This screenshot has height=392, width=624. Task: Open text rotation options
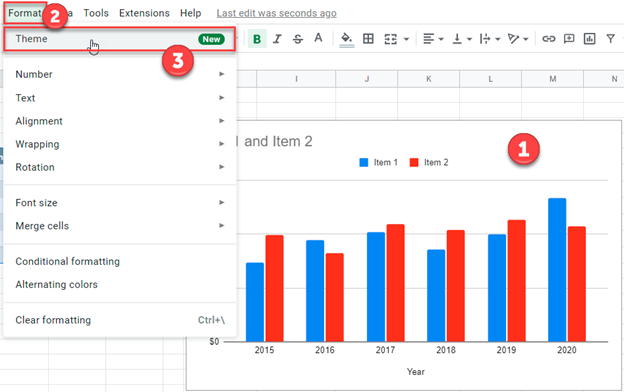tap(514, 39)
